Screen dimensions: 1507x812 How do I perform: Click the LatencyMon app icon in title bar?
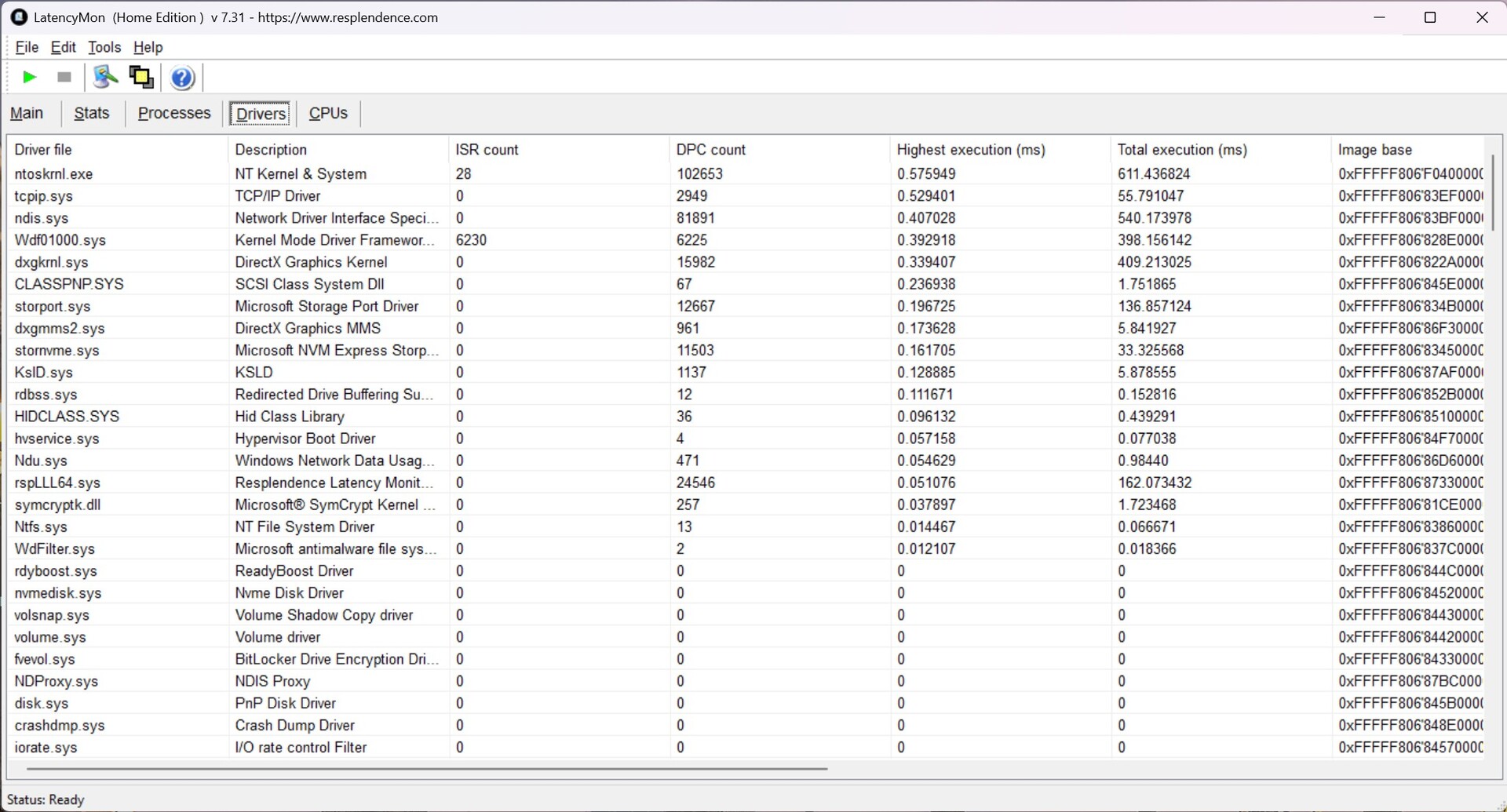coord(19,17)
